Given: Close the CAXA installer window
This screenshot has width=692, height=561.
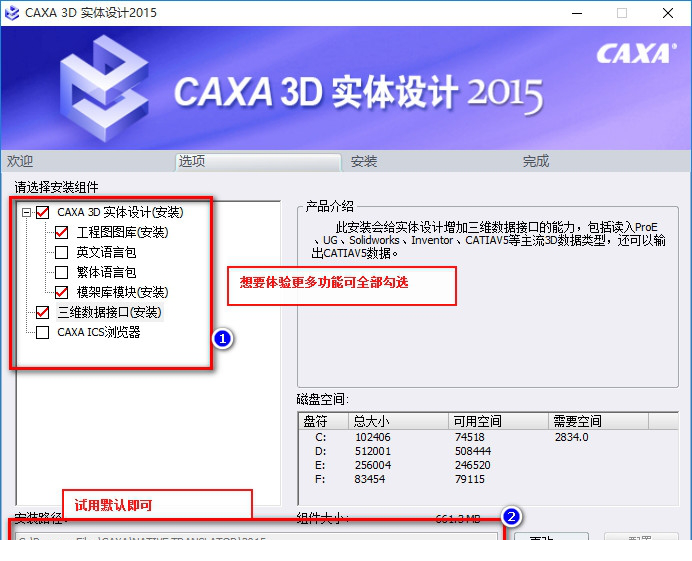Looking at the screenshot, I should pos(668,13).
